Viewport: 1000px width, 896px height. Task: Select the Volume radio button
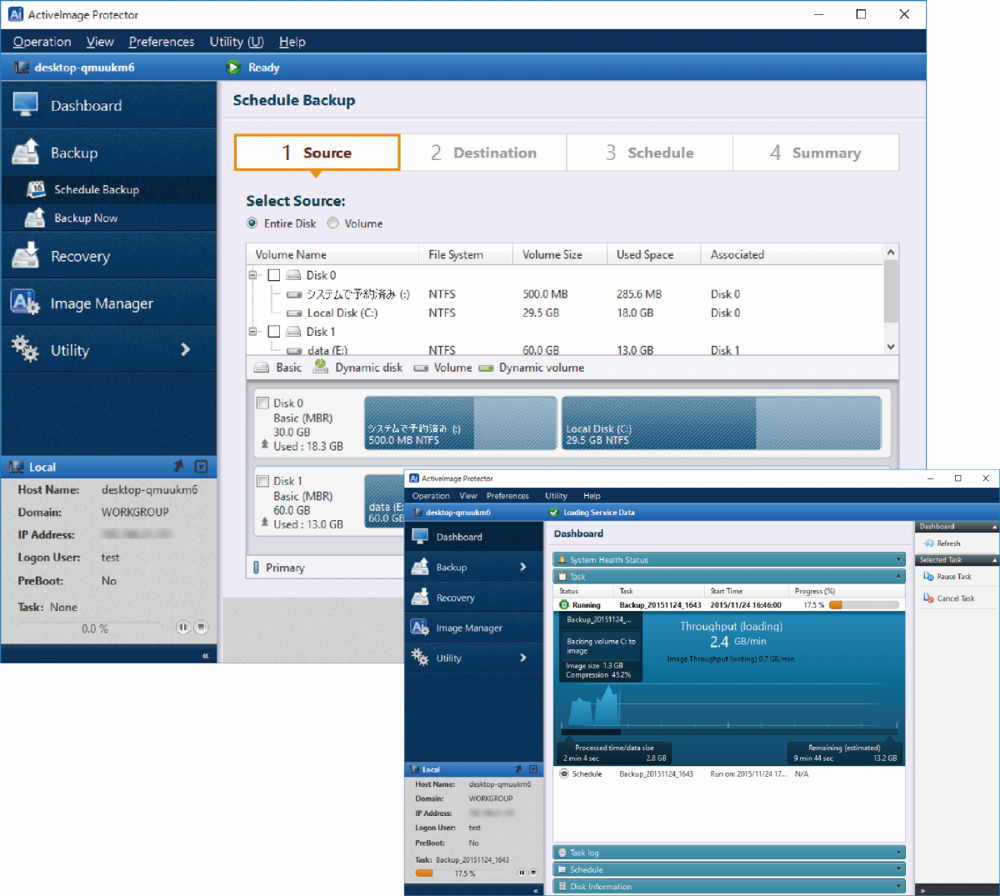tap(333, 223)
